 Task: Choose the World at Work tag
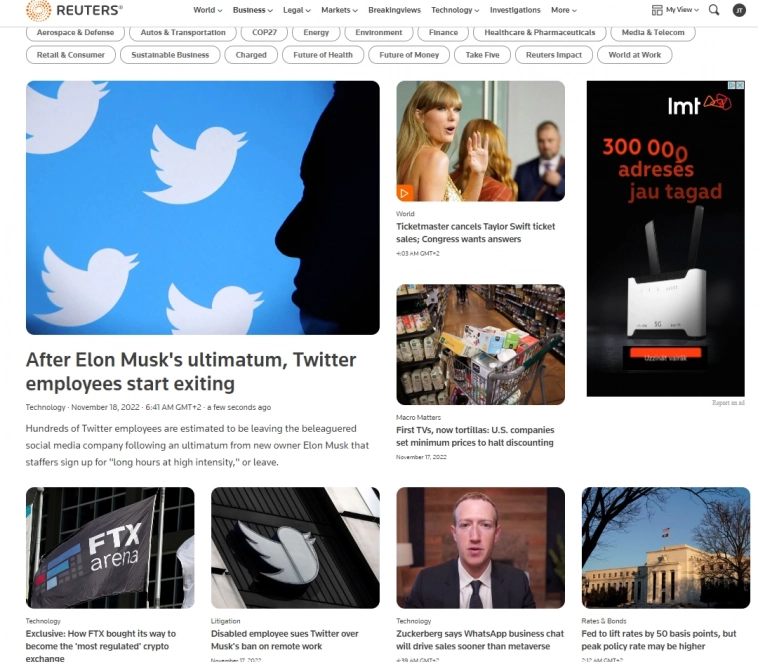tap(634, 55)
